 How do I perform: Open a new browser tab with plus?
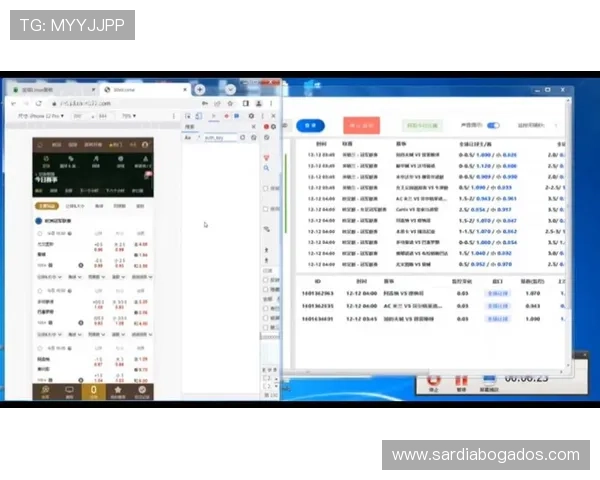click(x=200, y=89)
